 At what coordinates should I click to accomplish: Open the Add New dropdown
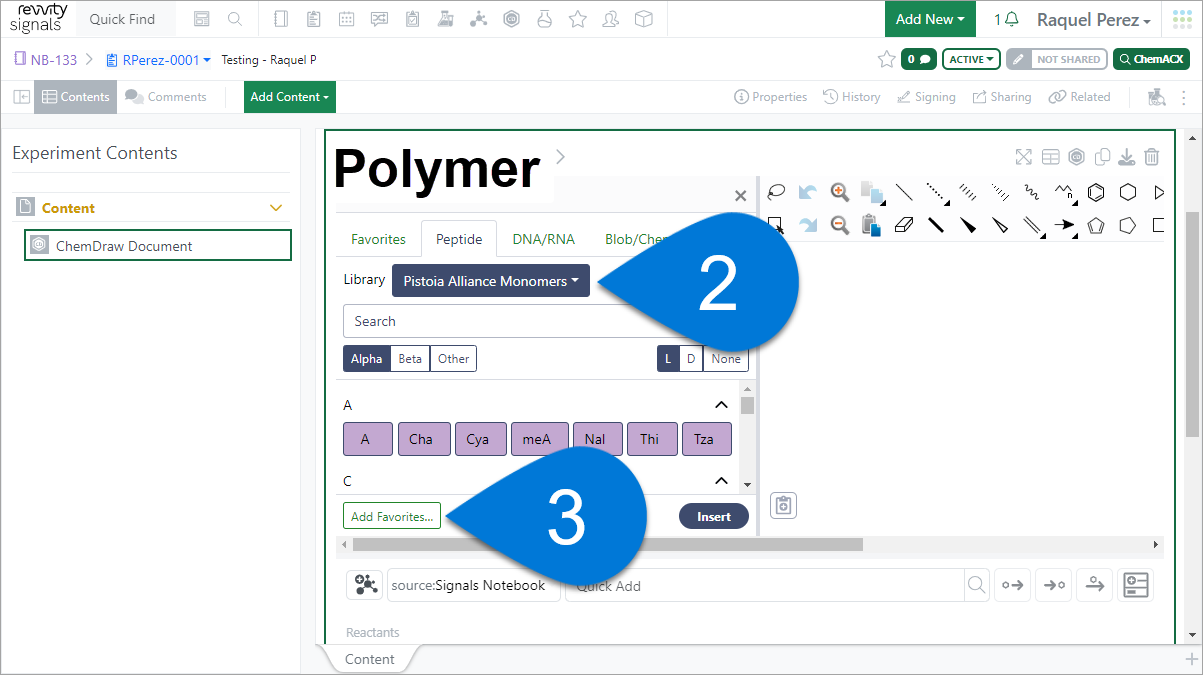tap(930, 19)
